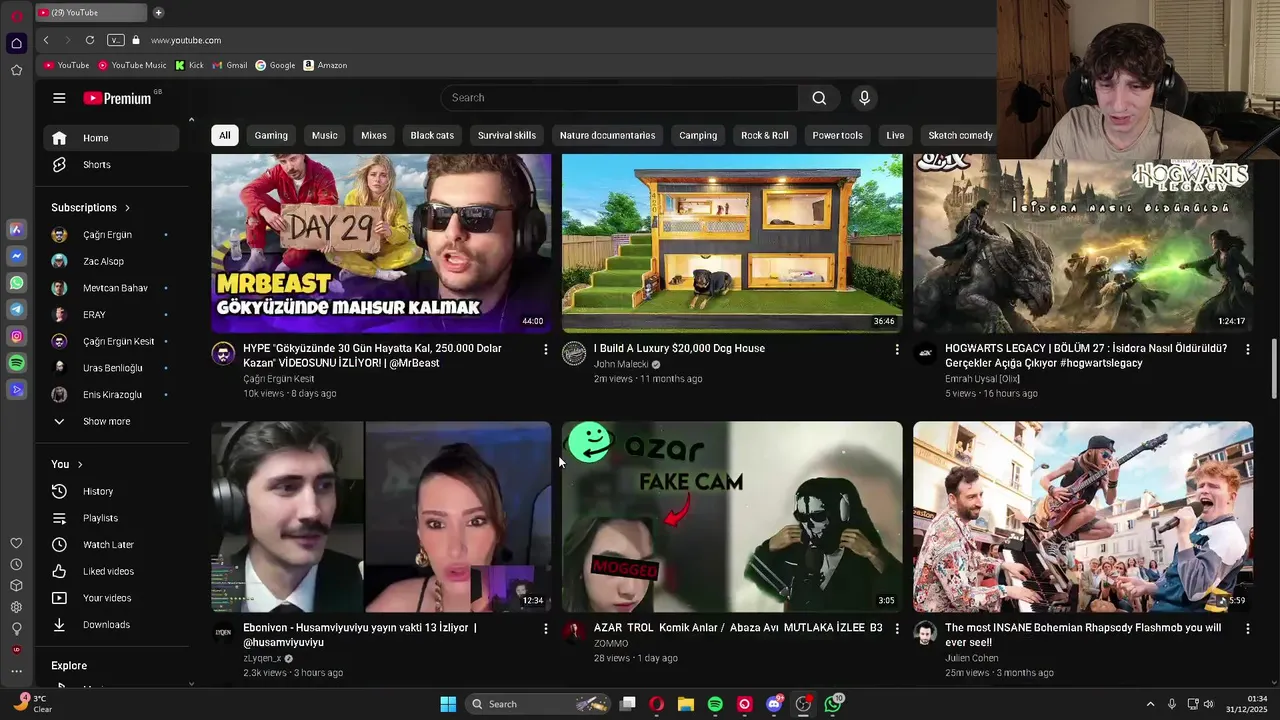
Task: Open Home in YouTube sidebar
Action: [x=112, y=138]
